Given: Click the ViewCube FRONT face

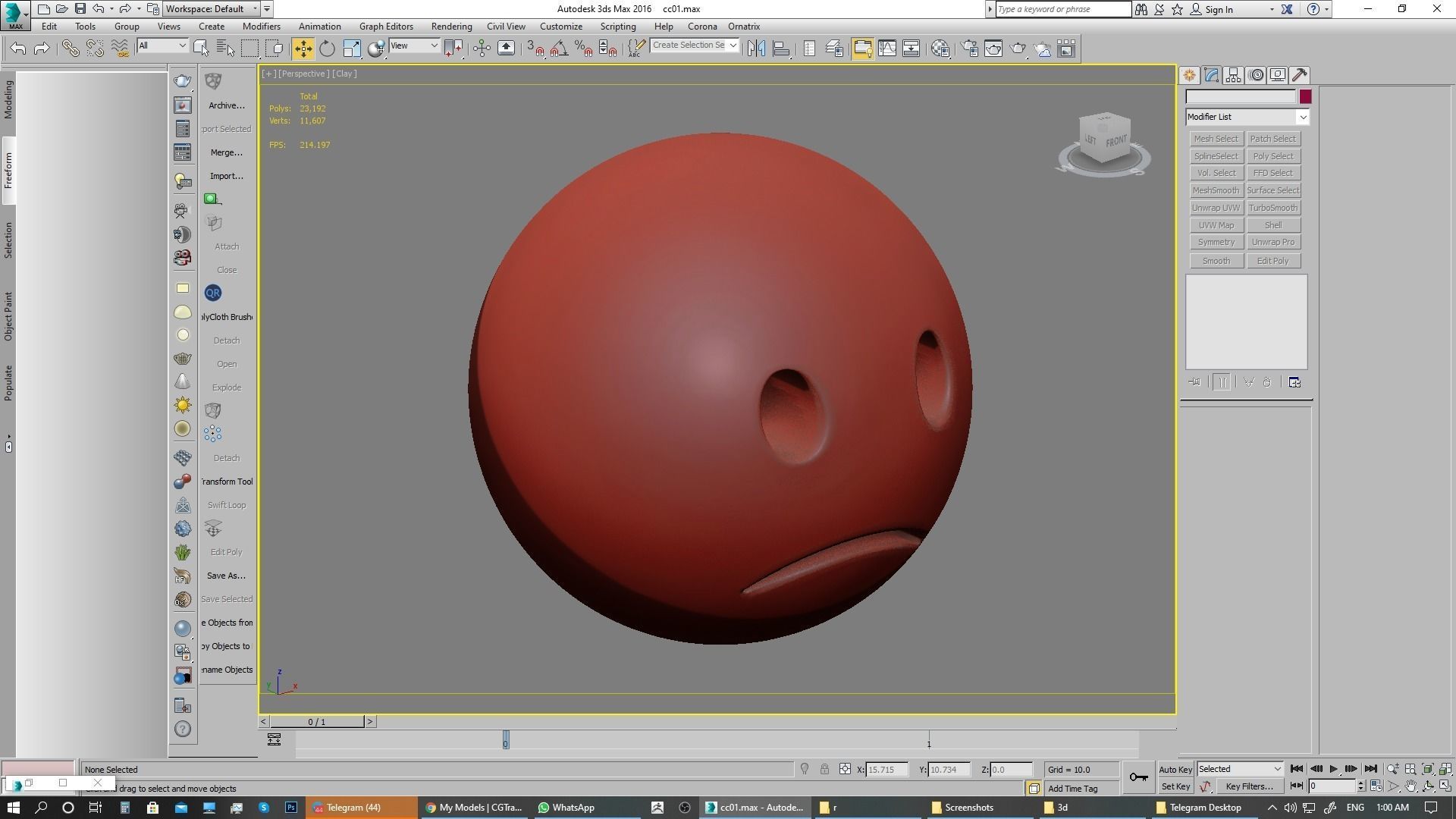Looking at the screenshot, I should coord(1116,142).
